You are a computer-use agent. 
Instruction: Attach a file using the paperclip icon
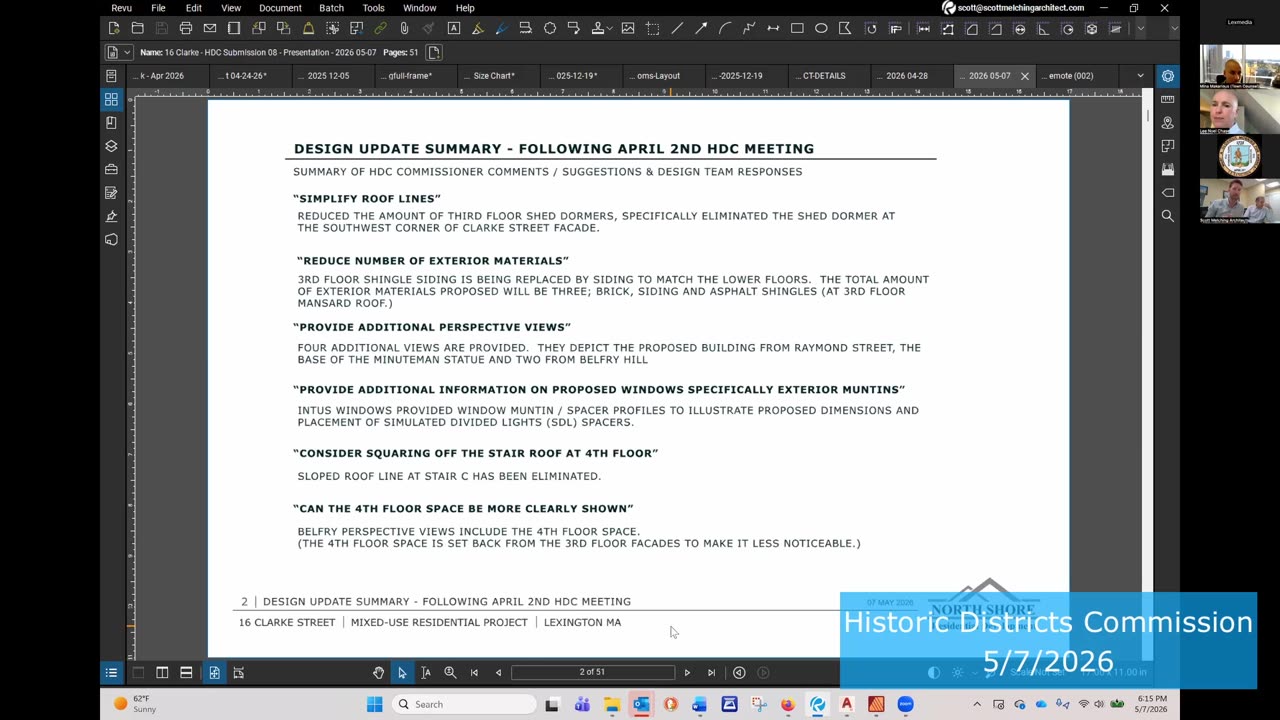(404, 28)
